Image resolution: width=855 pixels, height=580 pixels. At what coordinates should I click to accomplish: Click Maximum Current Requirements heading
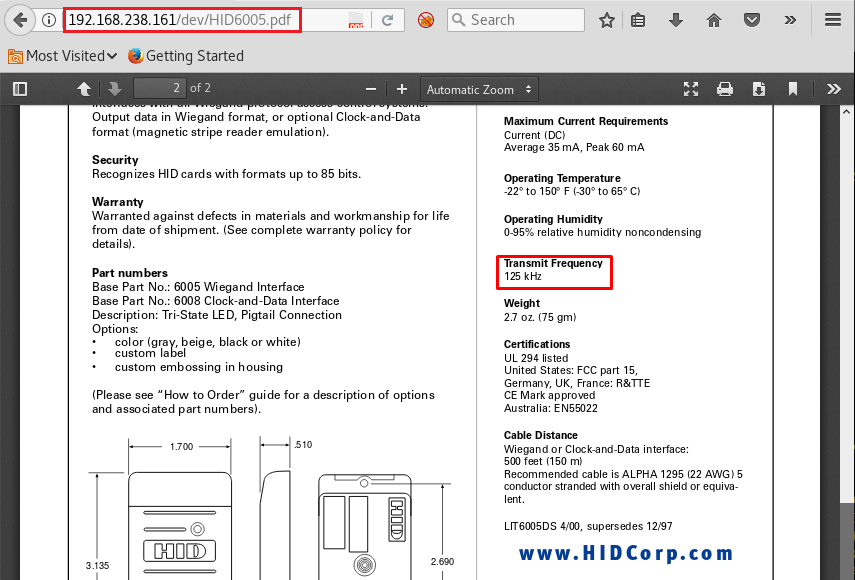pyautogui.click(x=586, y=121)
